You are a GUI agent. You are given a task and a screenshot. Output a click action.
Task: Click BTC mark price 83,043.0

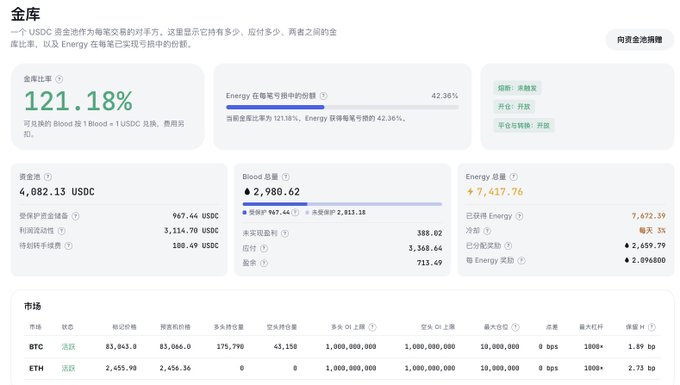pos(121,346)
